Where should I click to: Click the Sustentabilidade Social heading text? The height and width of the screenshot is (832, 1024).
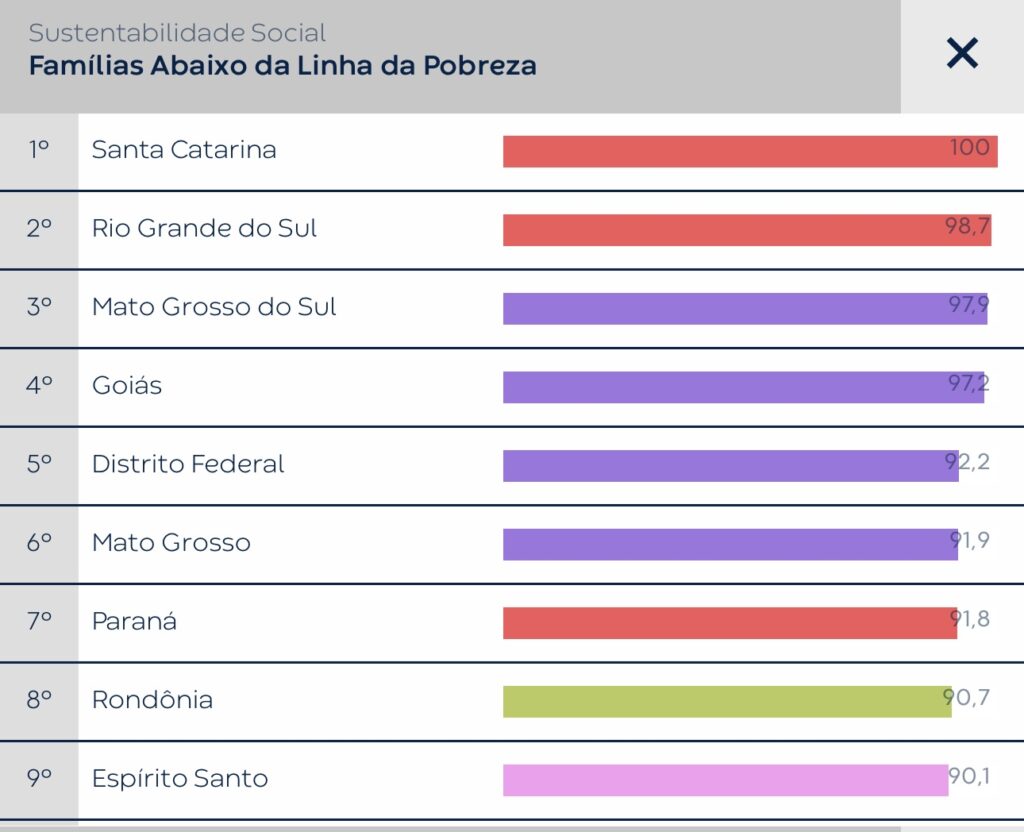tap(178, 34)
